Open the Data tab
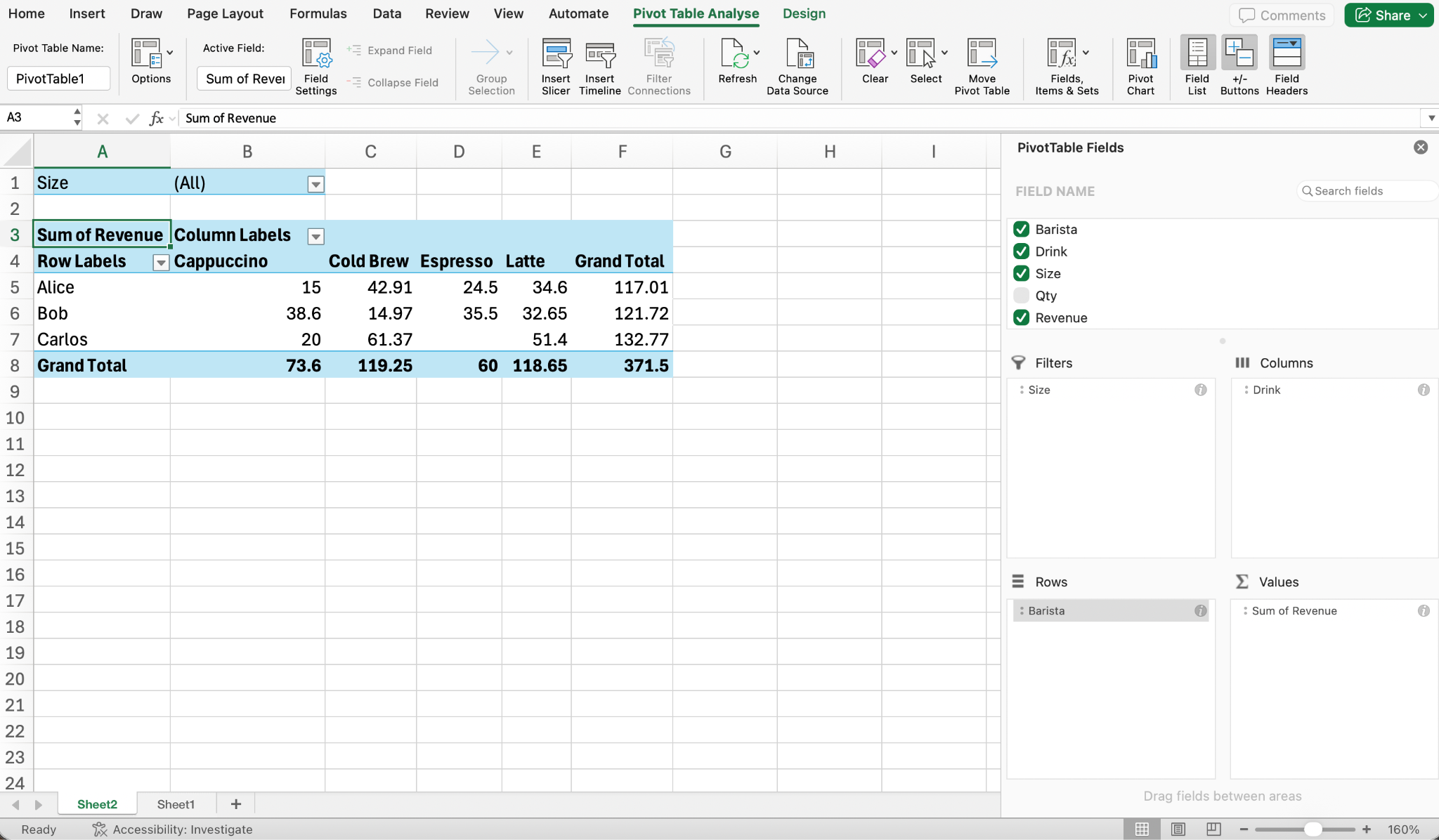This screenshot has height=840, width=1439. tap(386, 13)
